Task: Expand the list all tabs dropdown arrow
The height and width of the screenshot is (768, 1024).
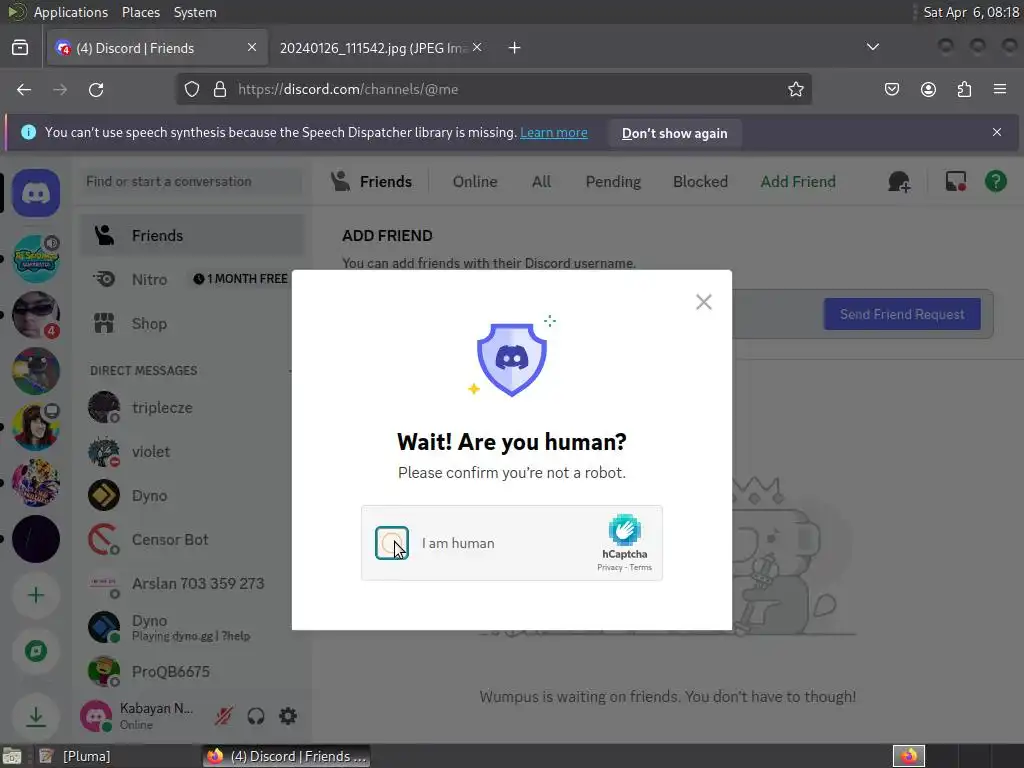Action: (872, 47)
